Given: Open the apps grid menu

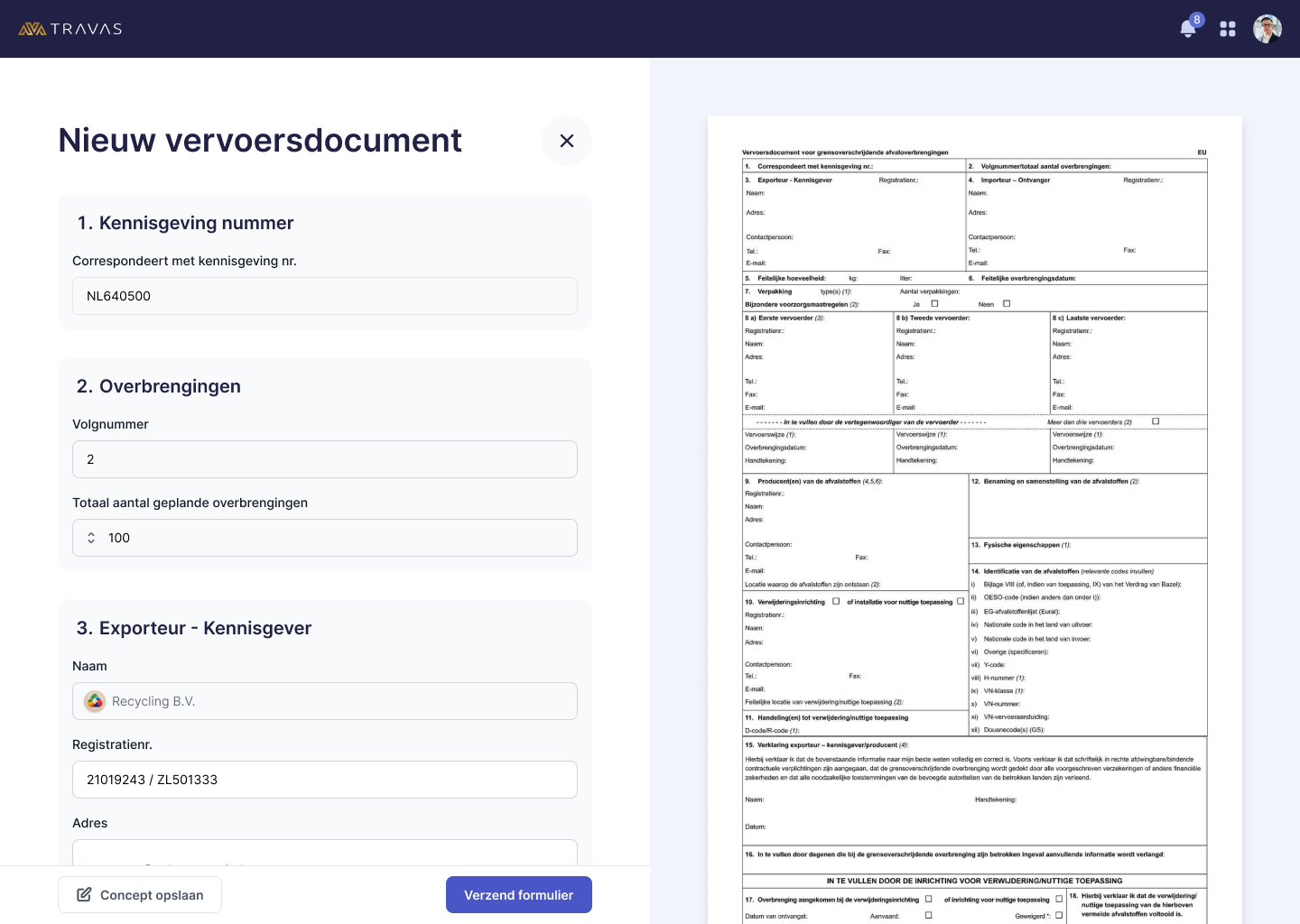Looking at the screenshot, I should (x=1228, y=29).
